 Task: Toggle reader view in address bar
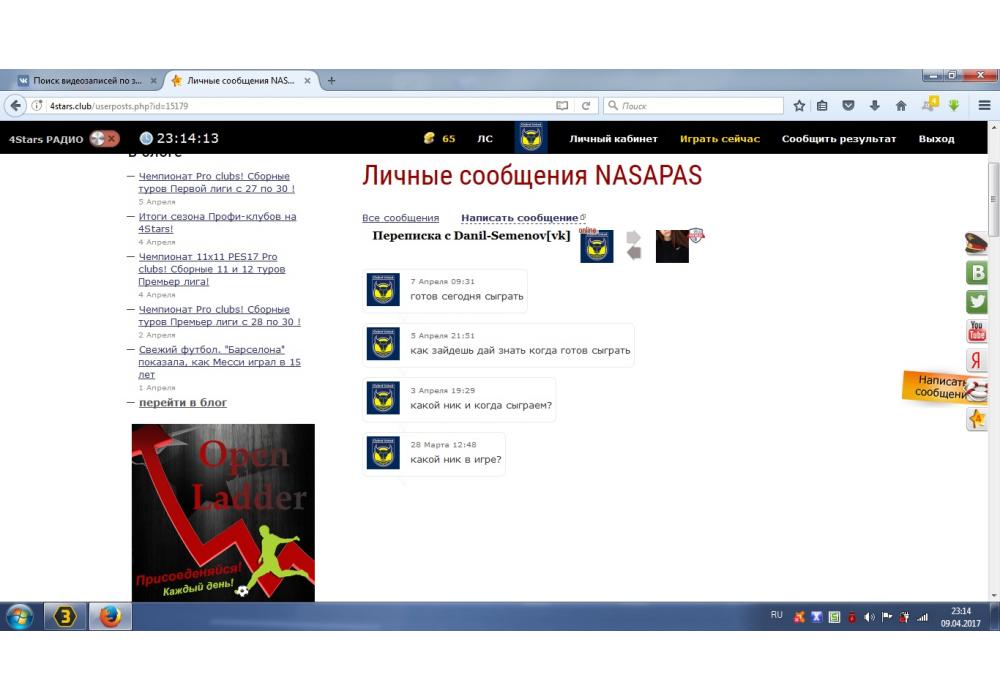(x=562, y=105)
